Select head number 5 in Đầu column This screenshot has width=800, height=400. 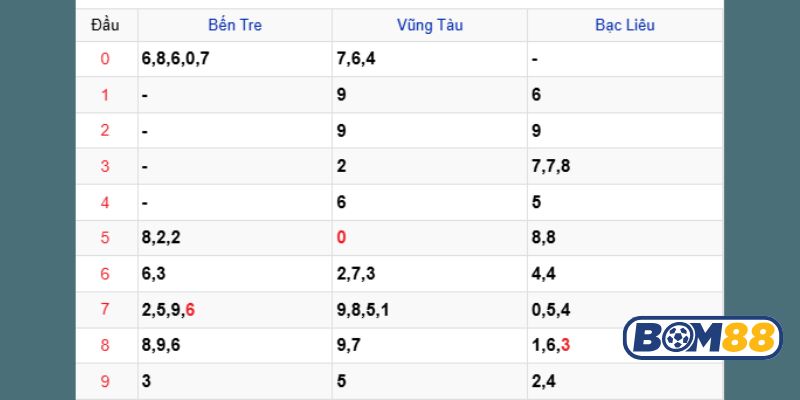pyautogui.click(x=105, y=238)
